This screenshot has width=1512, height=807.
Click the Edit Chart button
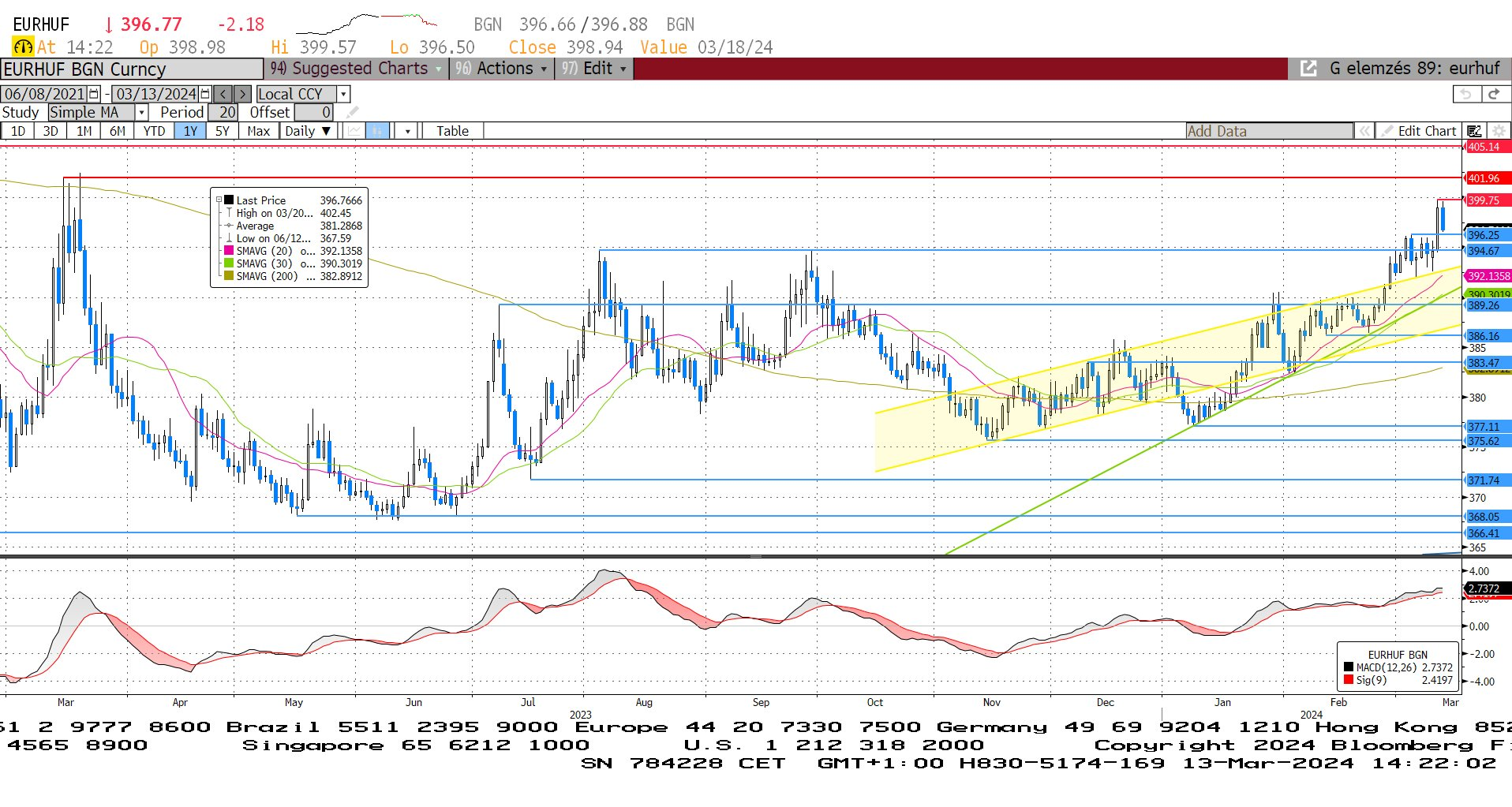click(x=1419, y=131)
